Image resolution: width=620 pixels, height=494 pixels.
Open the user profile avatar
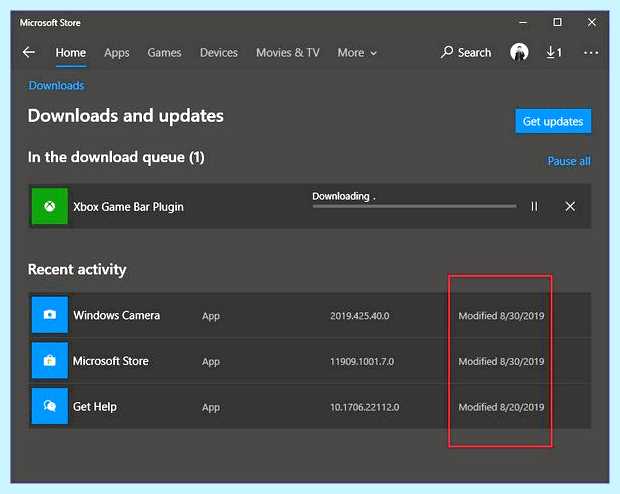coord(519,52)
